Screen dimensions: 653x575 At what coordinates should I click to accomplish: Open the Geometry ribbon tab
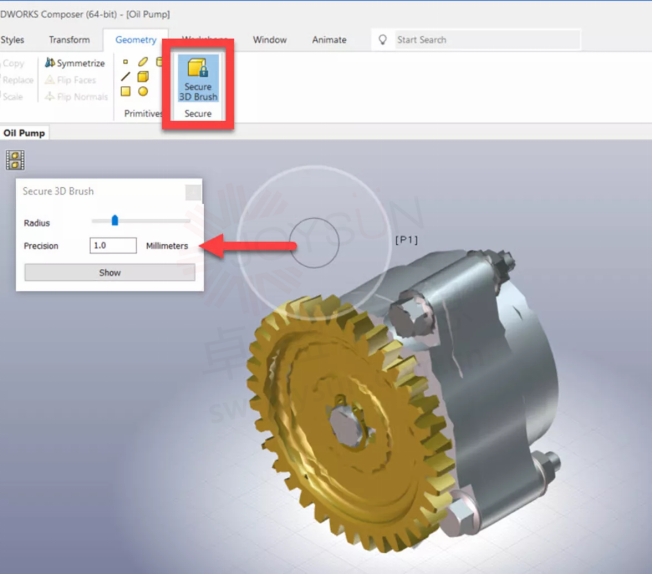click(x=136, y=40)
